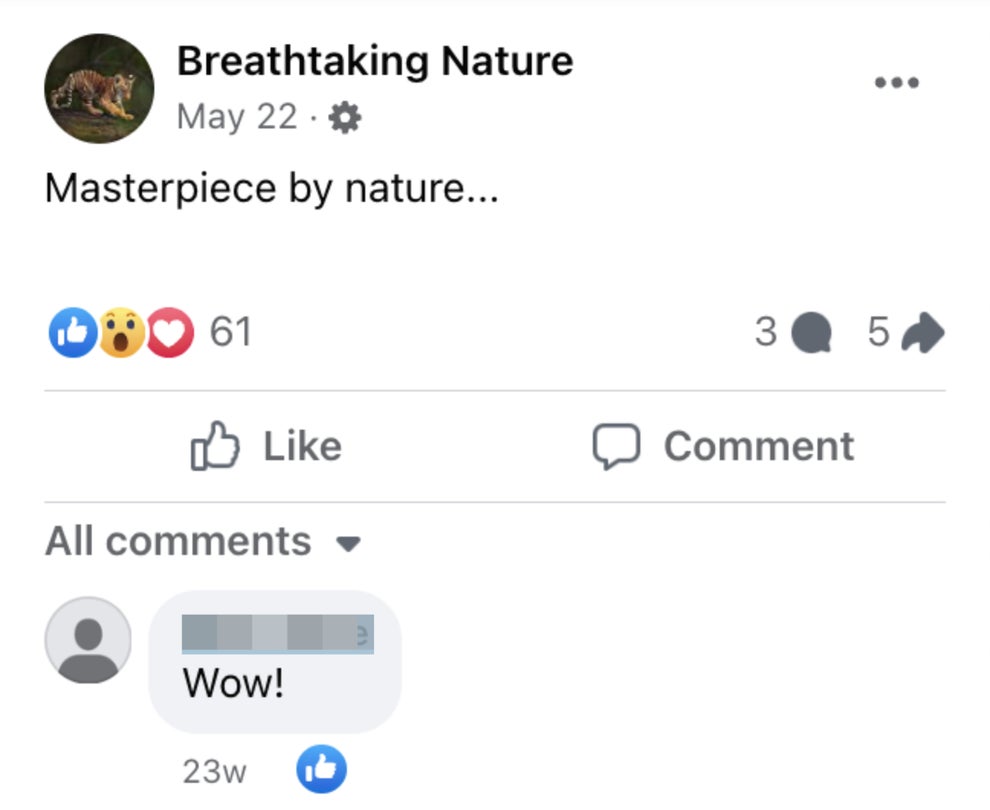Viewport: 990px width, 810px height.
Task: Open the All comments sorting dropdown
Action: (x=348, y=542)
